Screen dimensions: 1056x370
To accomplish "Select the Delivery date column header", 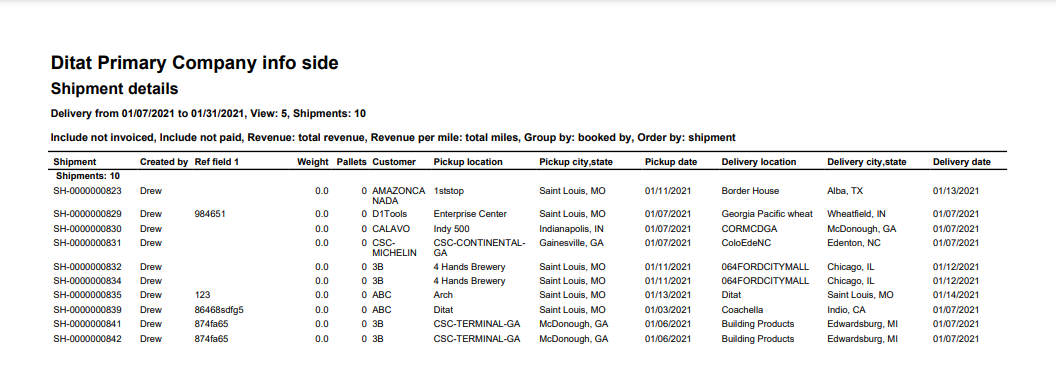I will pos(962,162).
